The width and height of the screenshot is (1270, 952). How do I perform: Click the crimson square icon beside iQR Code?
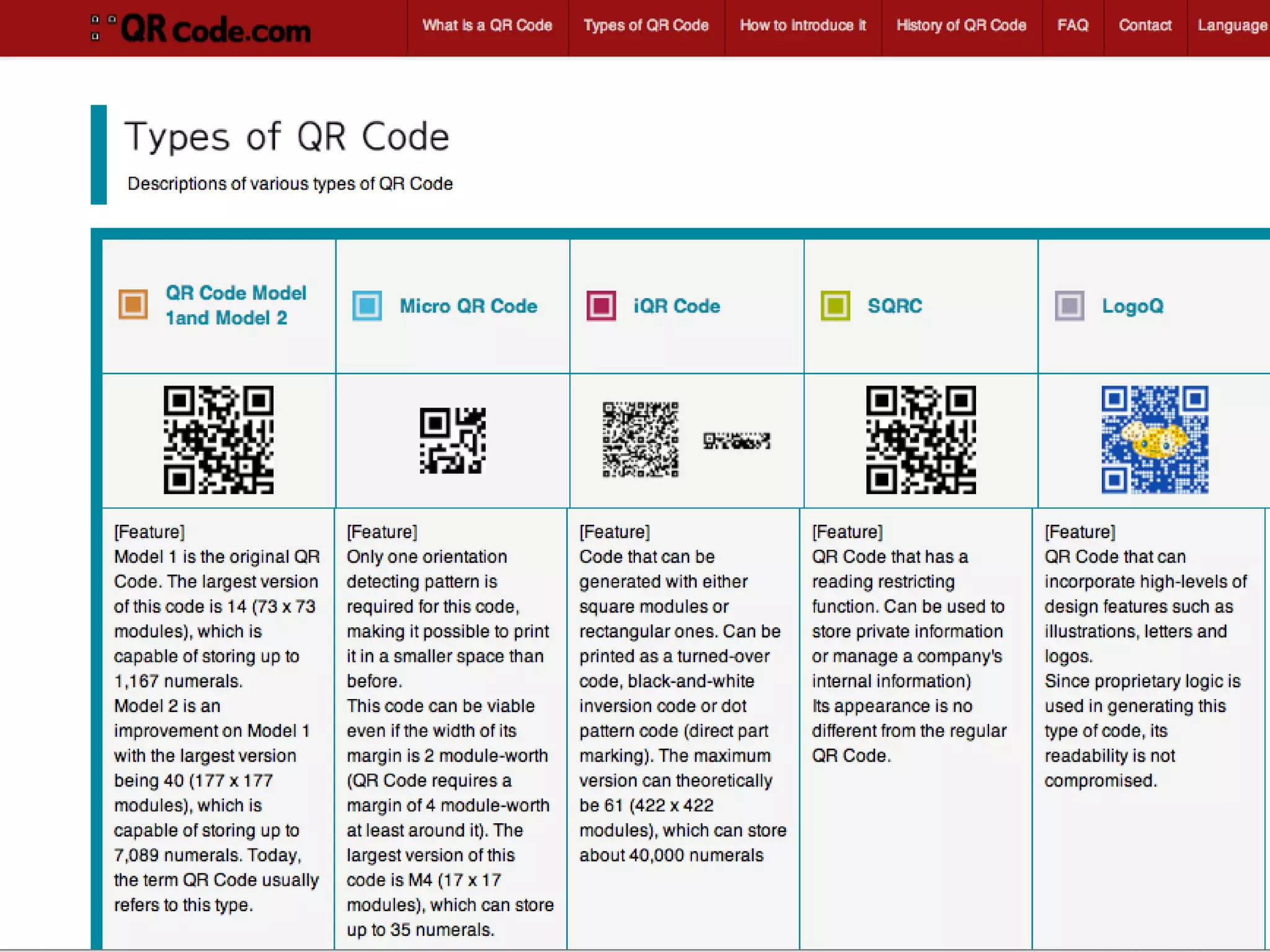click(601, 306)
